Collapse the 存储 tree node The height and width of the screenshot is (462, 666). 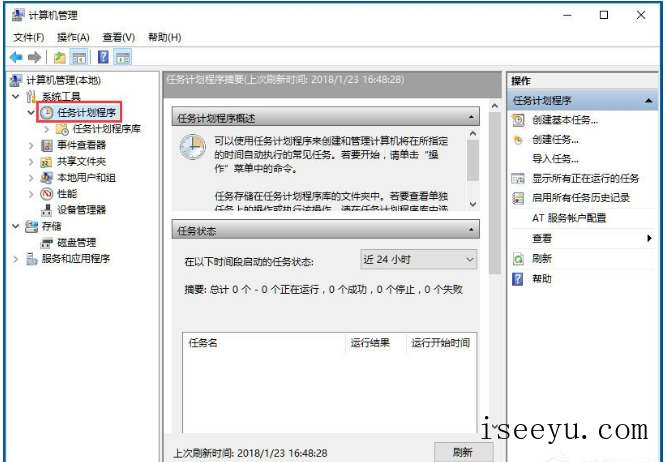click(16, 226)
